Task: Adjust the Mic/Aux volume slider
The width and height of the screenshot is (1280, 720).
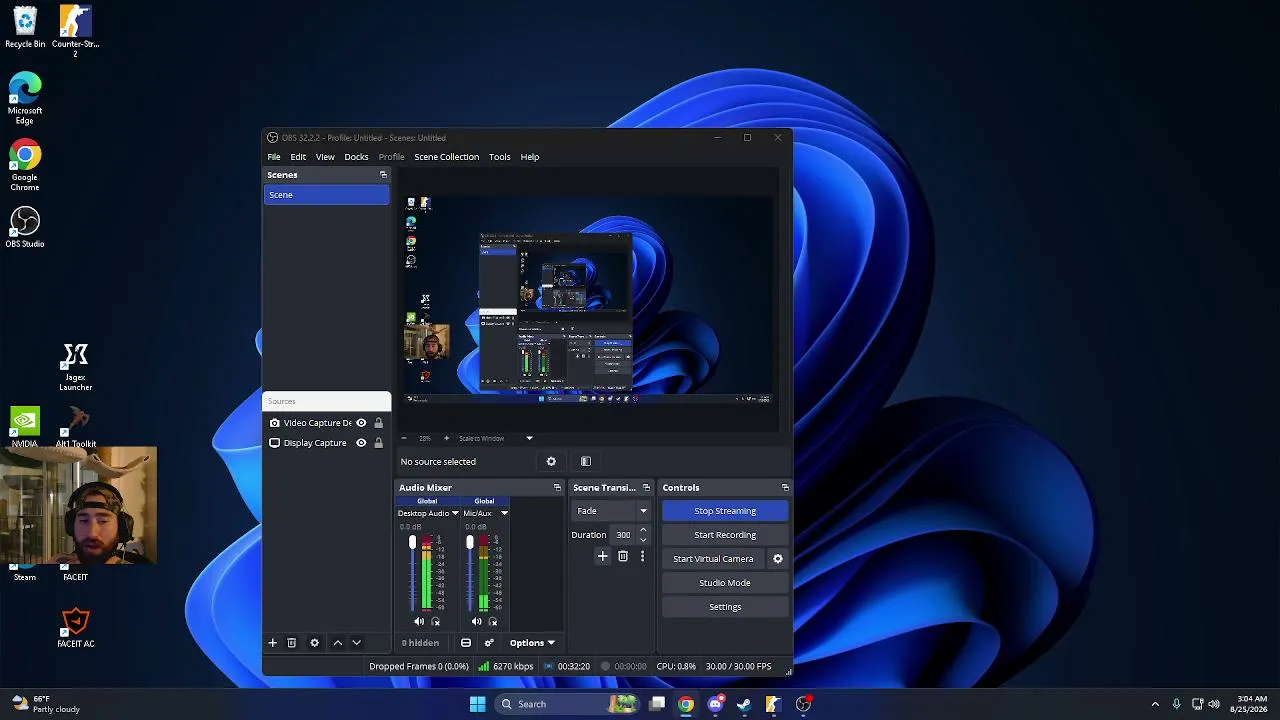Action: click(469, 572)
